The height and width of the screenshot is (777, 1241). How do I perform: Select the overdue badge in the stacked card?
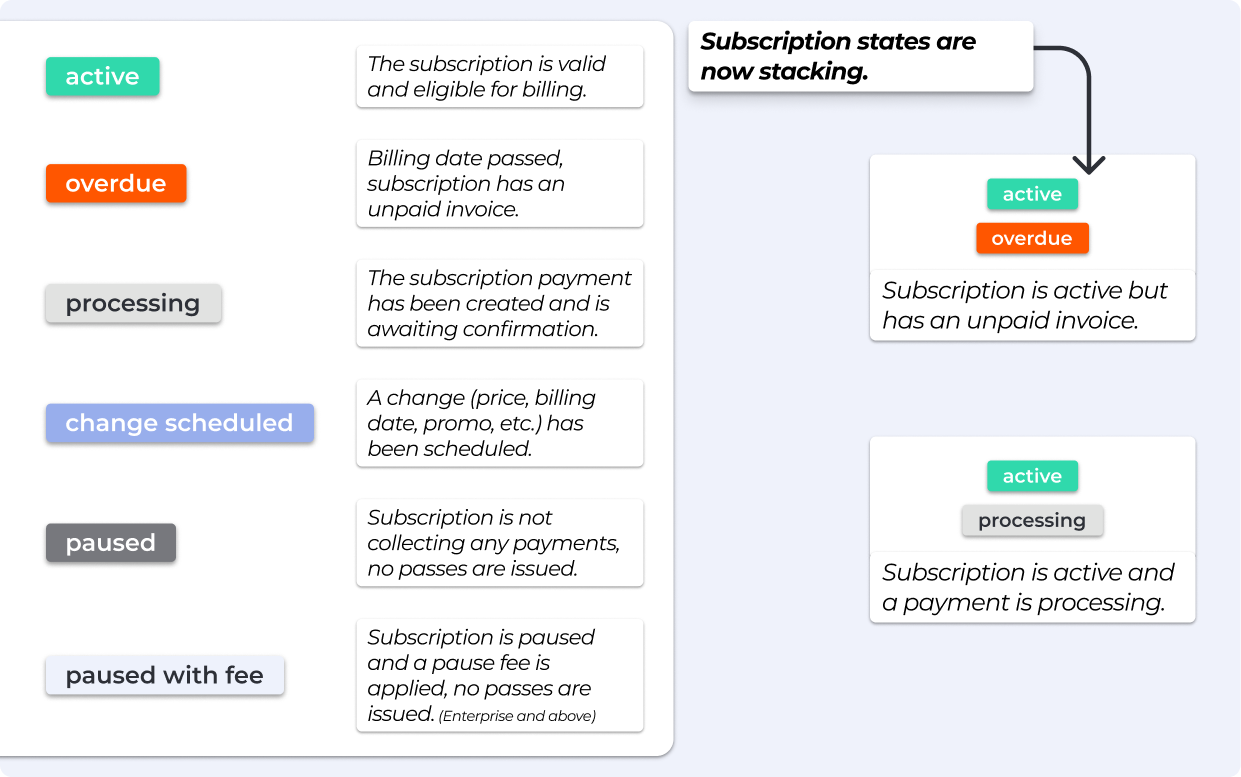tap(1032, 238)
